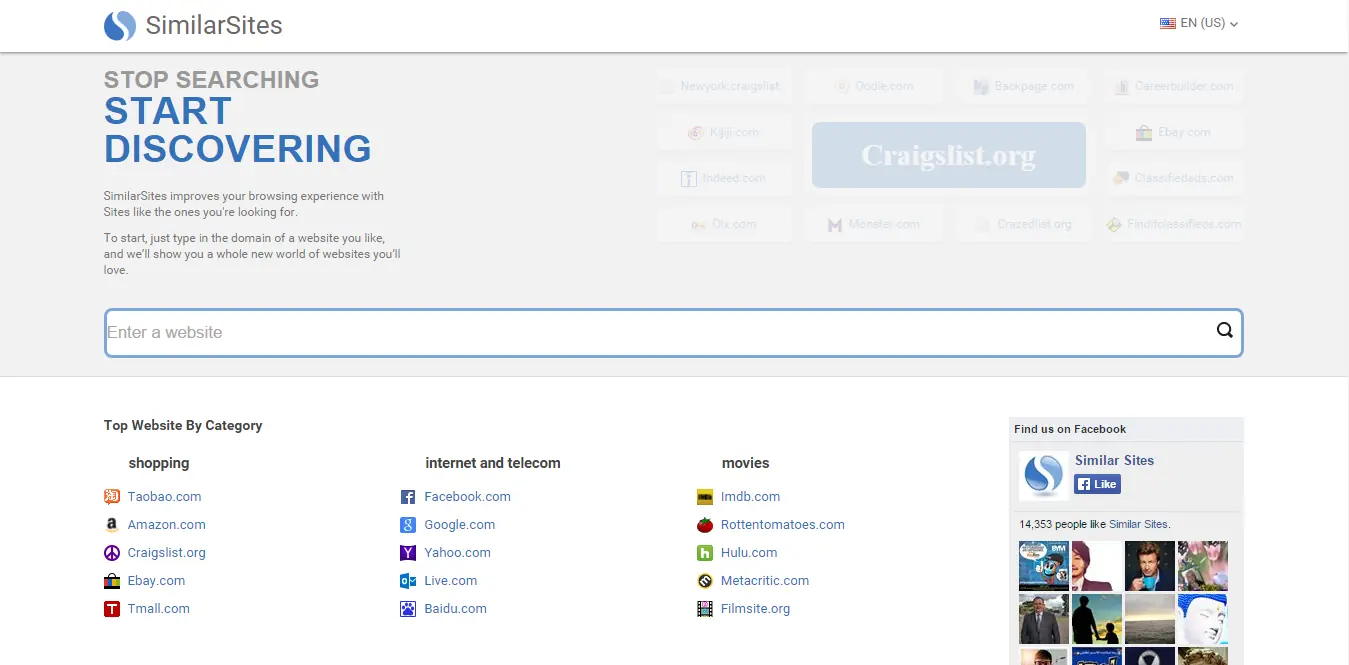Click the Yahoo Y! icon
1349x665 pixels.
[x=407, y=552]
